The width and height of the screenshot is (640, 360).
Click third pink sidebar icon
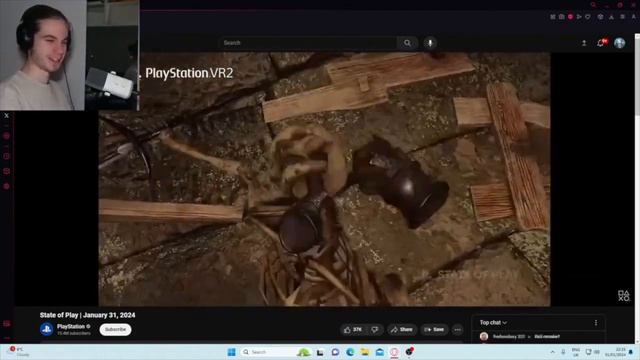(x=7, y=171)
